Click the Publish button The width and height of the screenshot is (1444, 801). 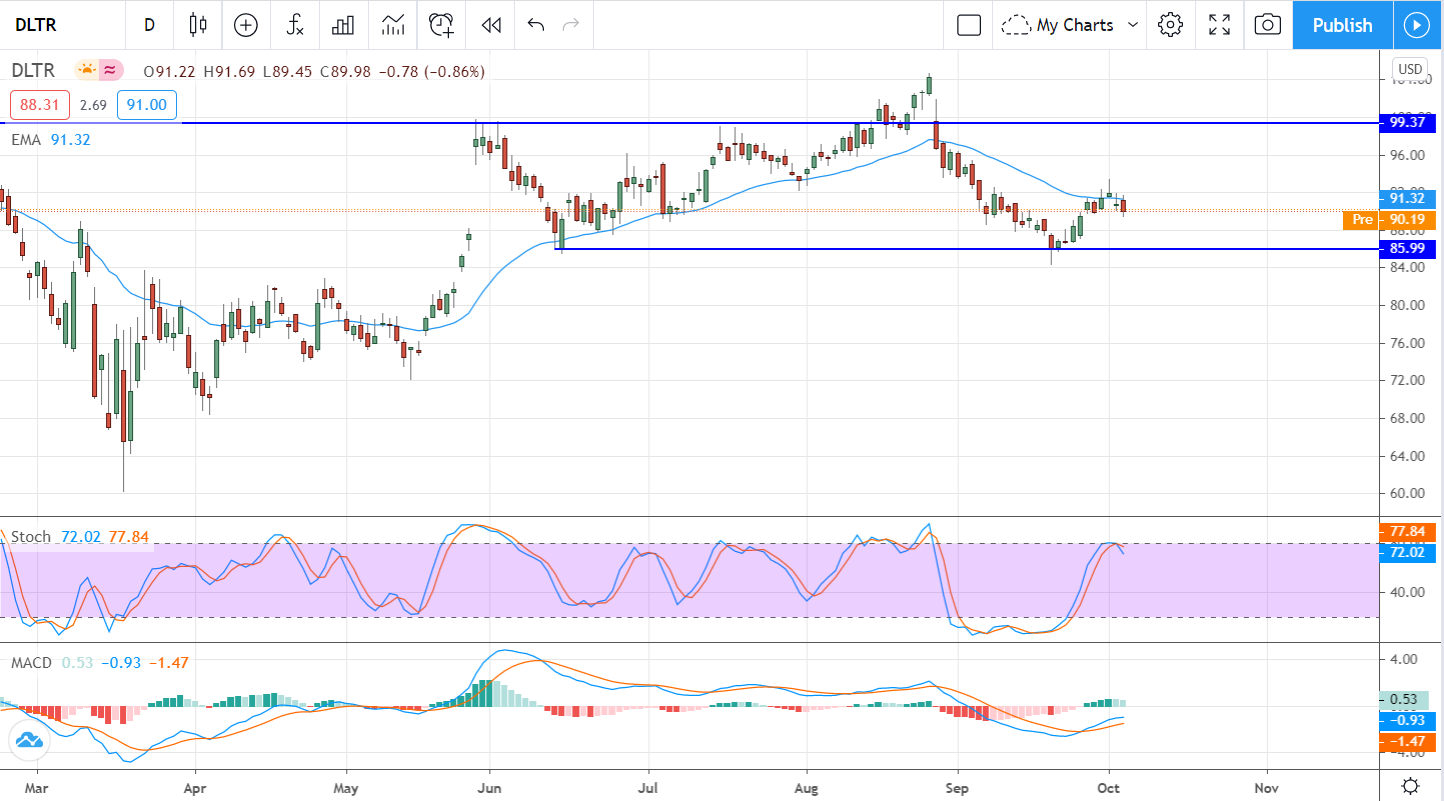[x=1342, y=25]
